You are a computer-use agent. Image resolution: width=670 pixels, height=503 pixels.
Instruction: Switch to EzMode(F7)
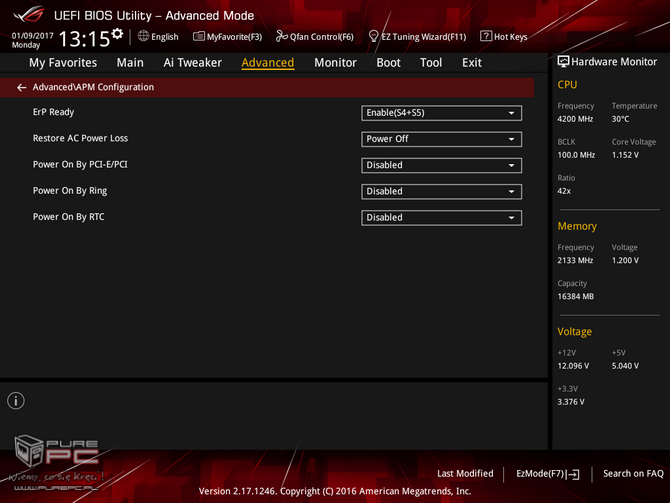547,474
